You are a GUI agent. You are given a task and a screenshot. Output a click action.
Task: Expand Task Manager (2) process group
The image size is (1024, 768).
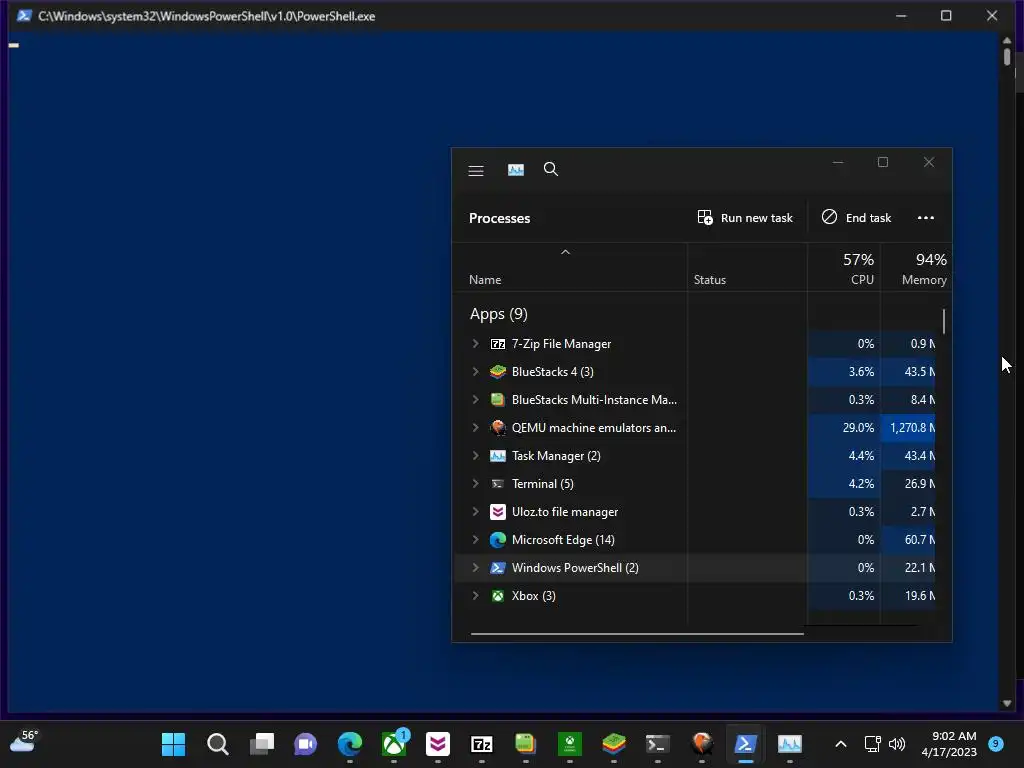[475, 456]
